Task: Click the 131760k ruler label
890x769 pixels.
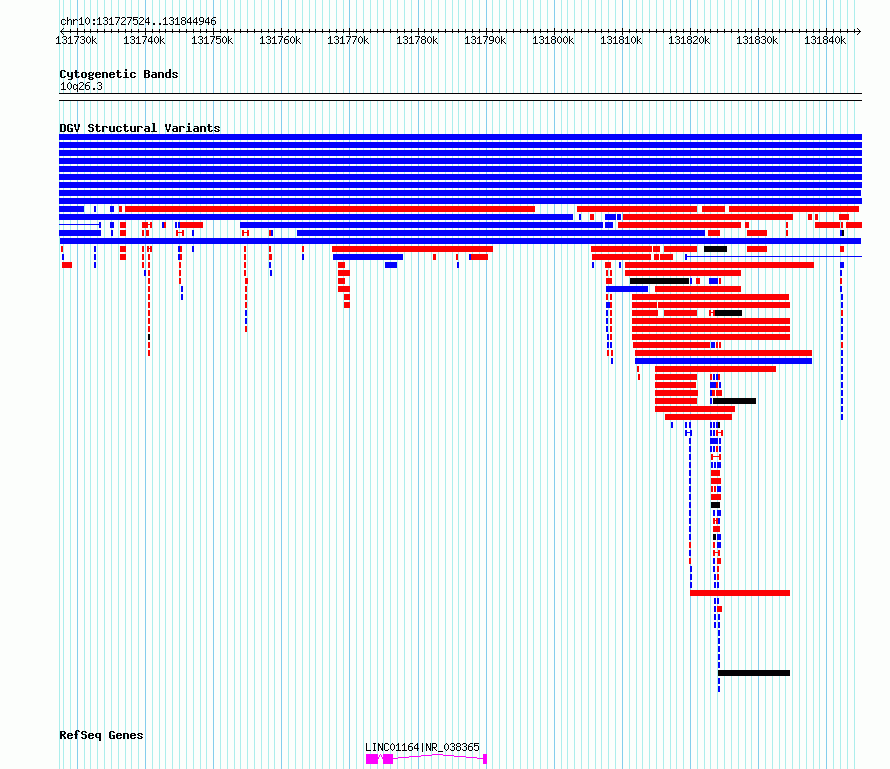Action: [280, 40]
